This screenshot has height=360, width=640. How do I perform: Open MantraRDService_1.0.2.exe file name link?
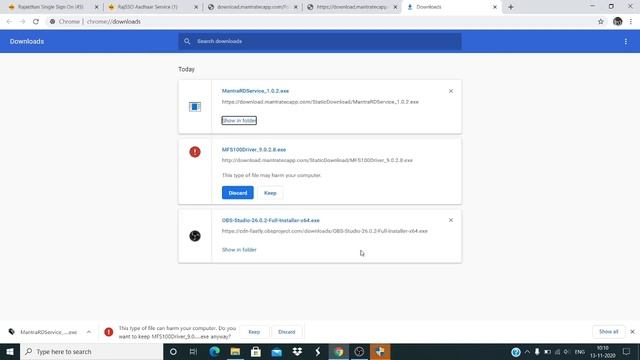coord(255,91)
